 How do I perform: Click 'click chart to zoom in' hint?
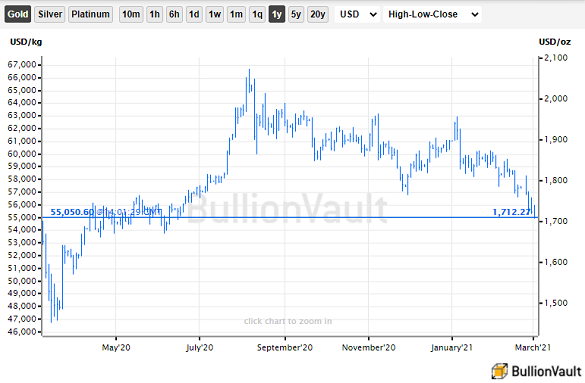(x=288, y=321)
